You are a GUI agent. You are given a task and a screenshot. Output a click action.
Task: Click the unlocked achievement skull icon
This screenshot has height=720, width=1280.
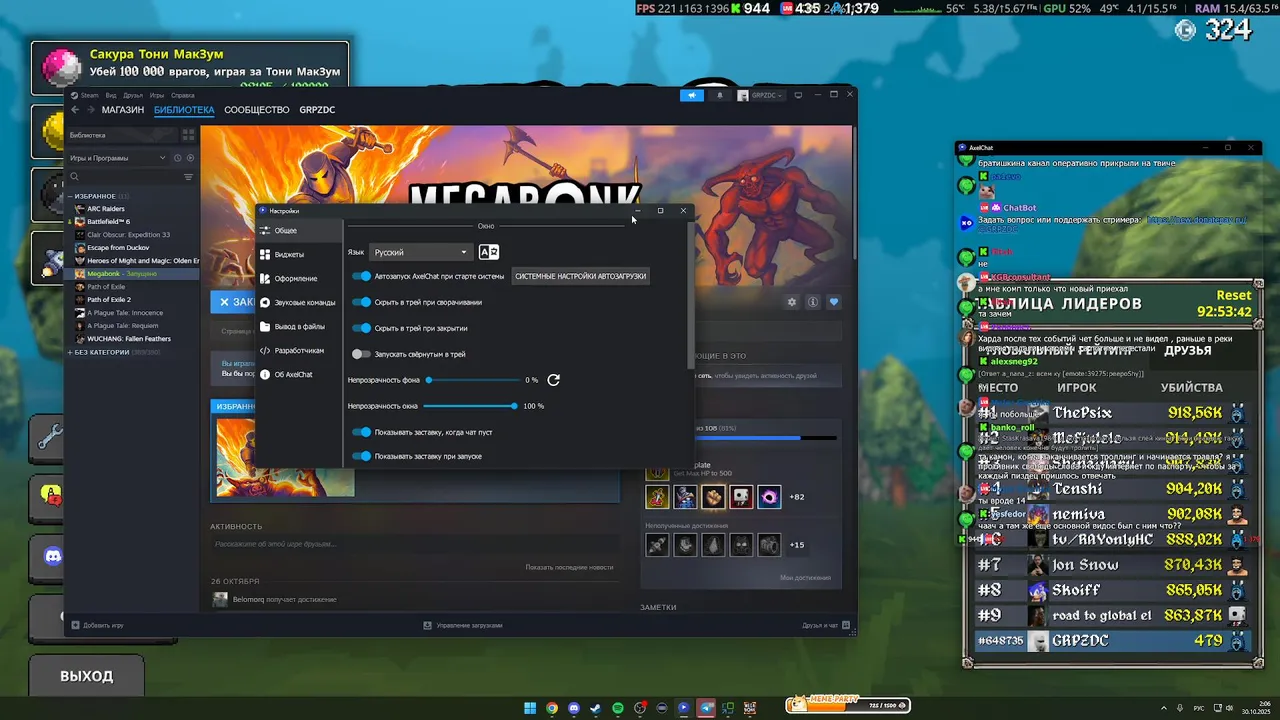[x=741, y=497]
